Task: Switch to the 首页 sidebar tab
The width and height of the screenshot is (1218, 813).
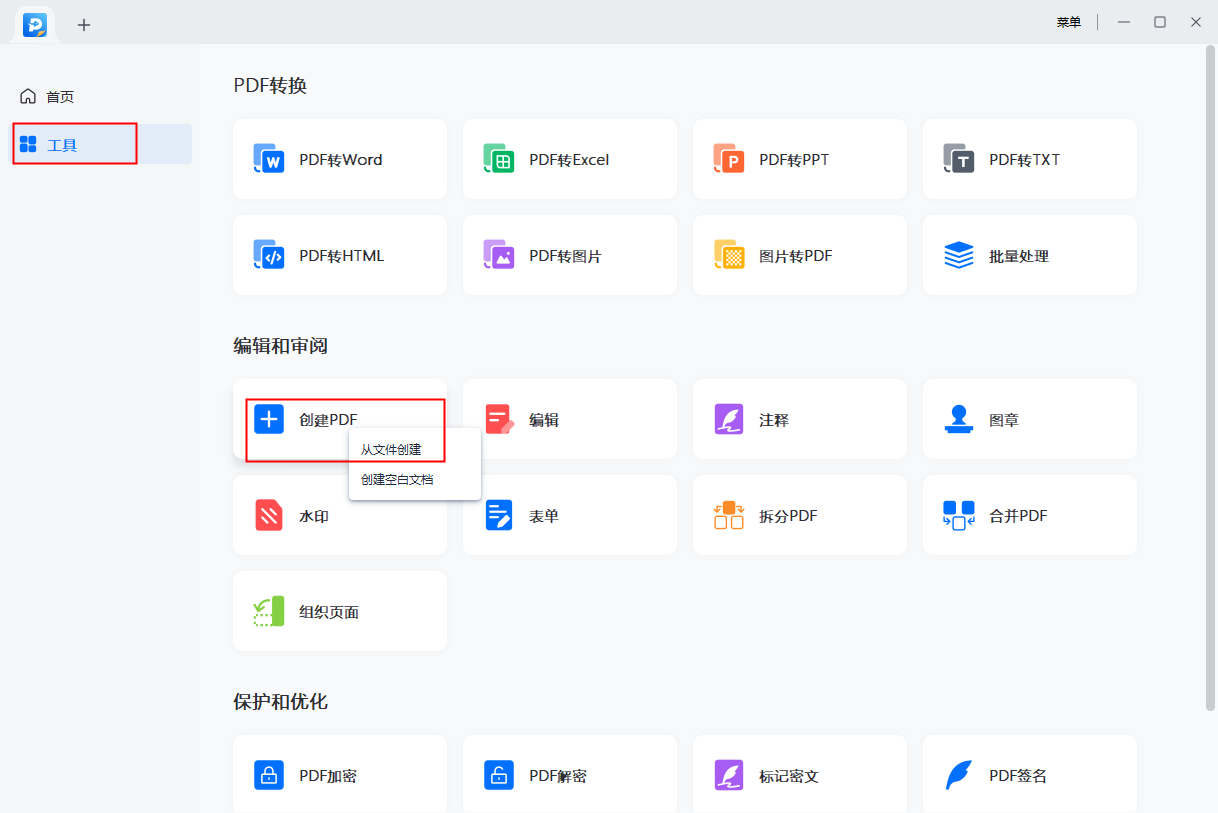Action: point(60,97)
